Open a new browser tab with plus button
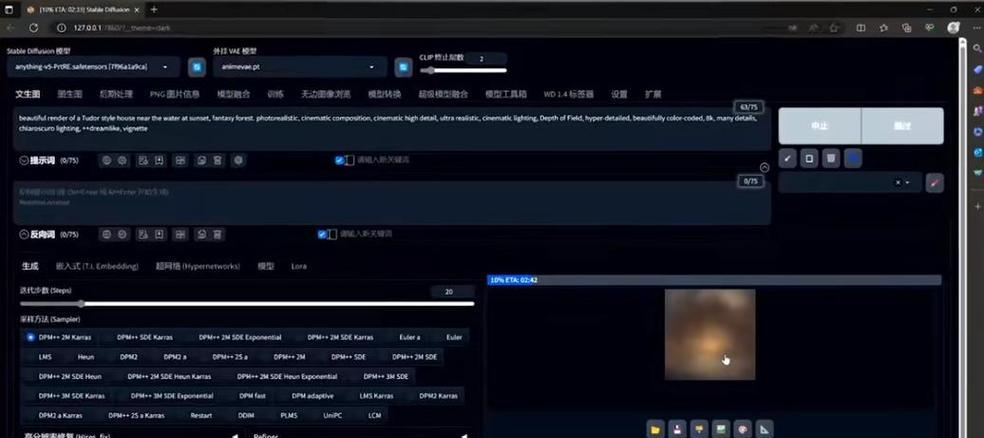The height and width of the screenshot is (438, 984). point(154,9)
